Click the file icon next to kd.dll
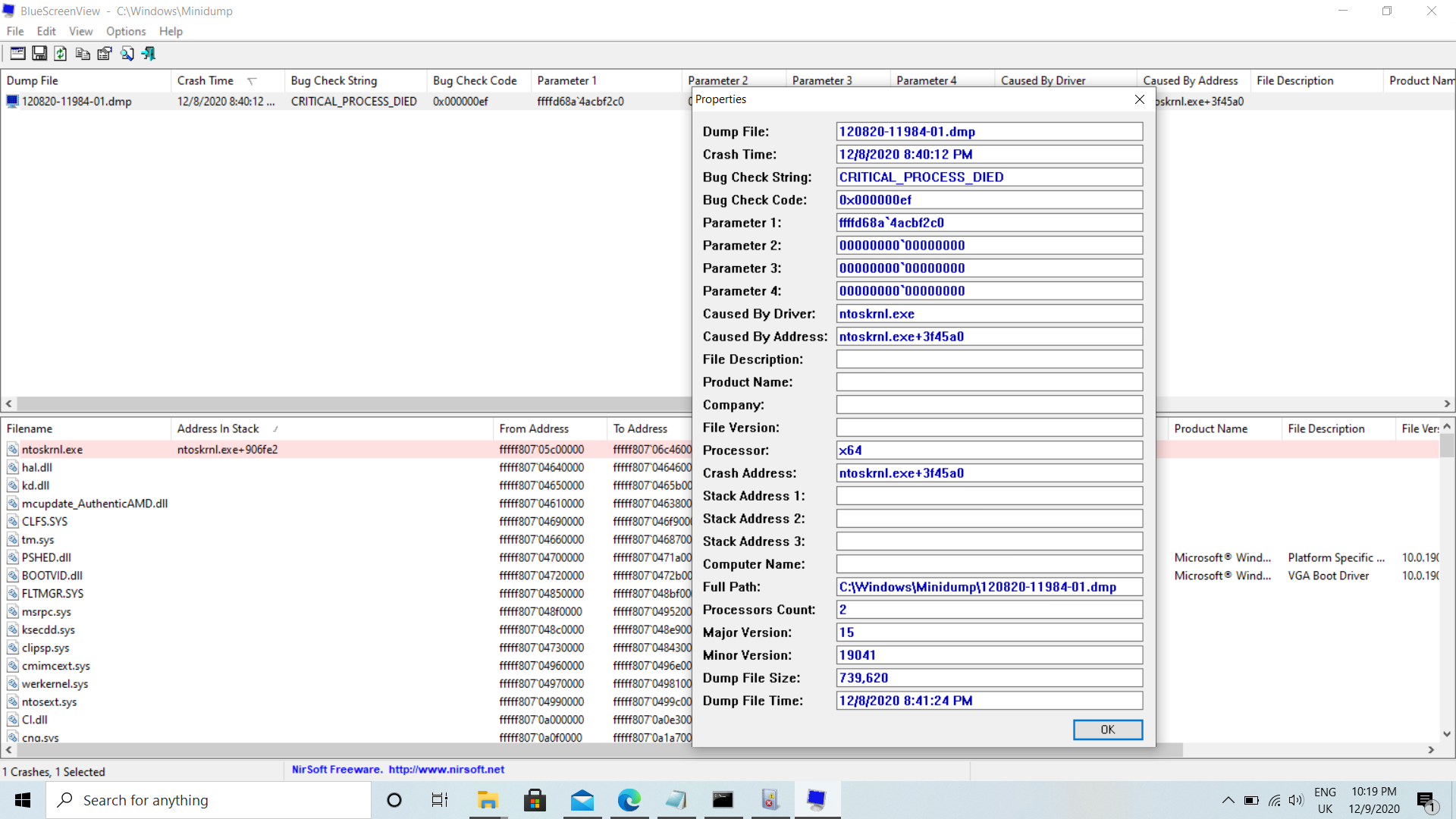Image resolution: width=1456 pixels, height=819 pixels. coord(13,486)
